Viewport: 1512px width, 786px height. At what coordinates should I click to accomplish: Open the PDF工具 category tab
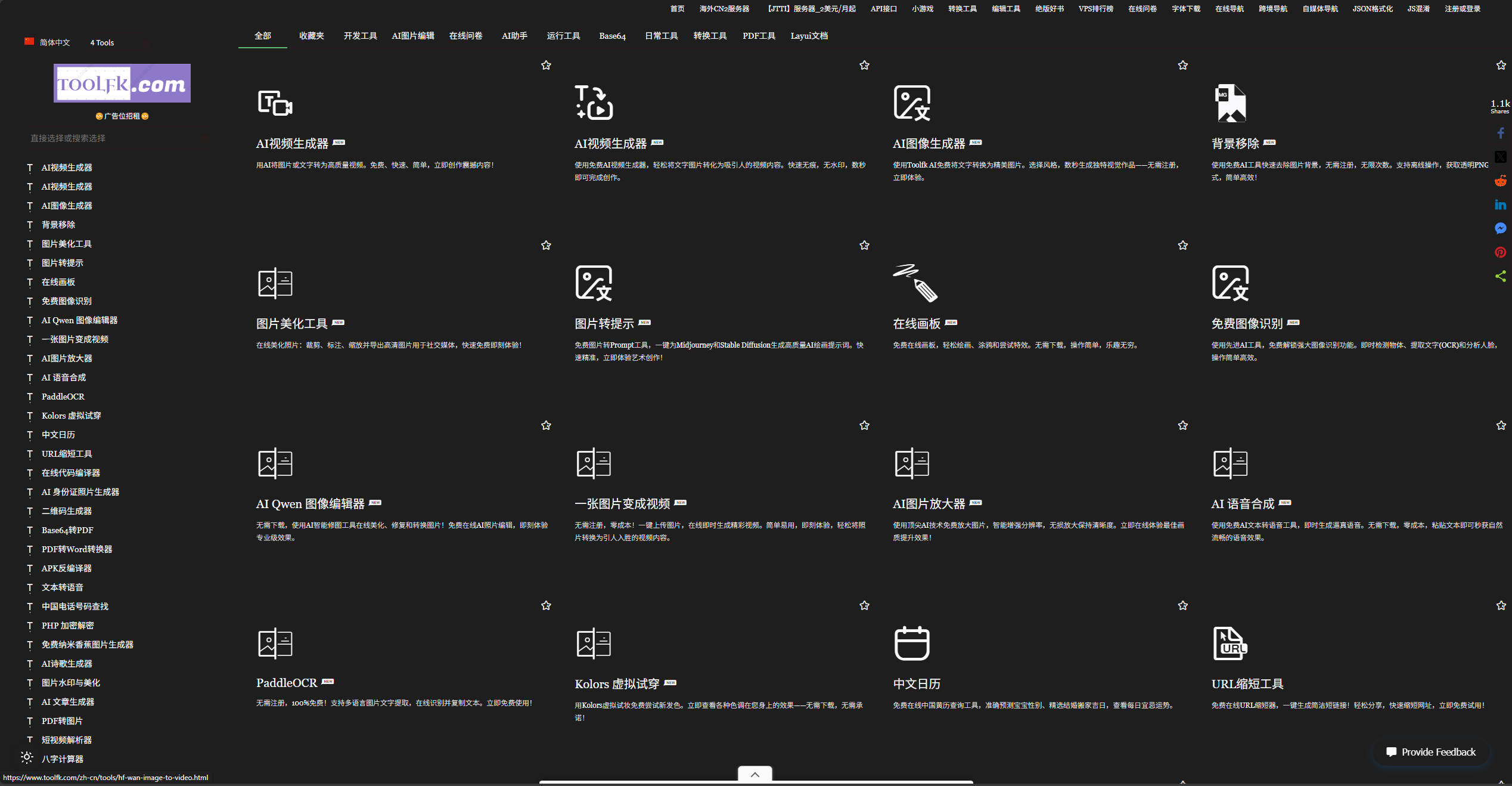pyautogui.click(x=758, y=36)
